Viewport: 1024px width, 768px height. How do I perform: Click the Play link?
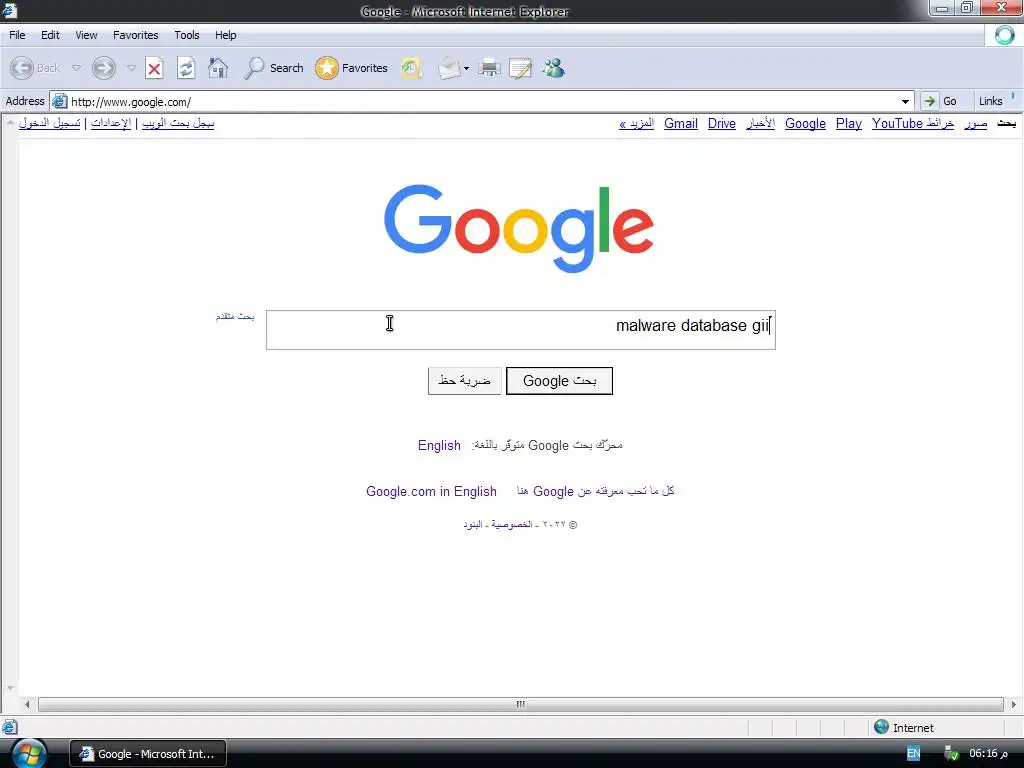pyautogui.click(x=849, y=123)
